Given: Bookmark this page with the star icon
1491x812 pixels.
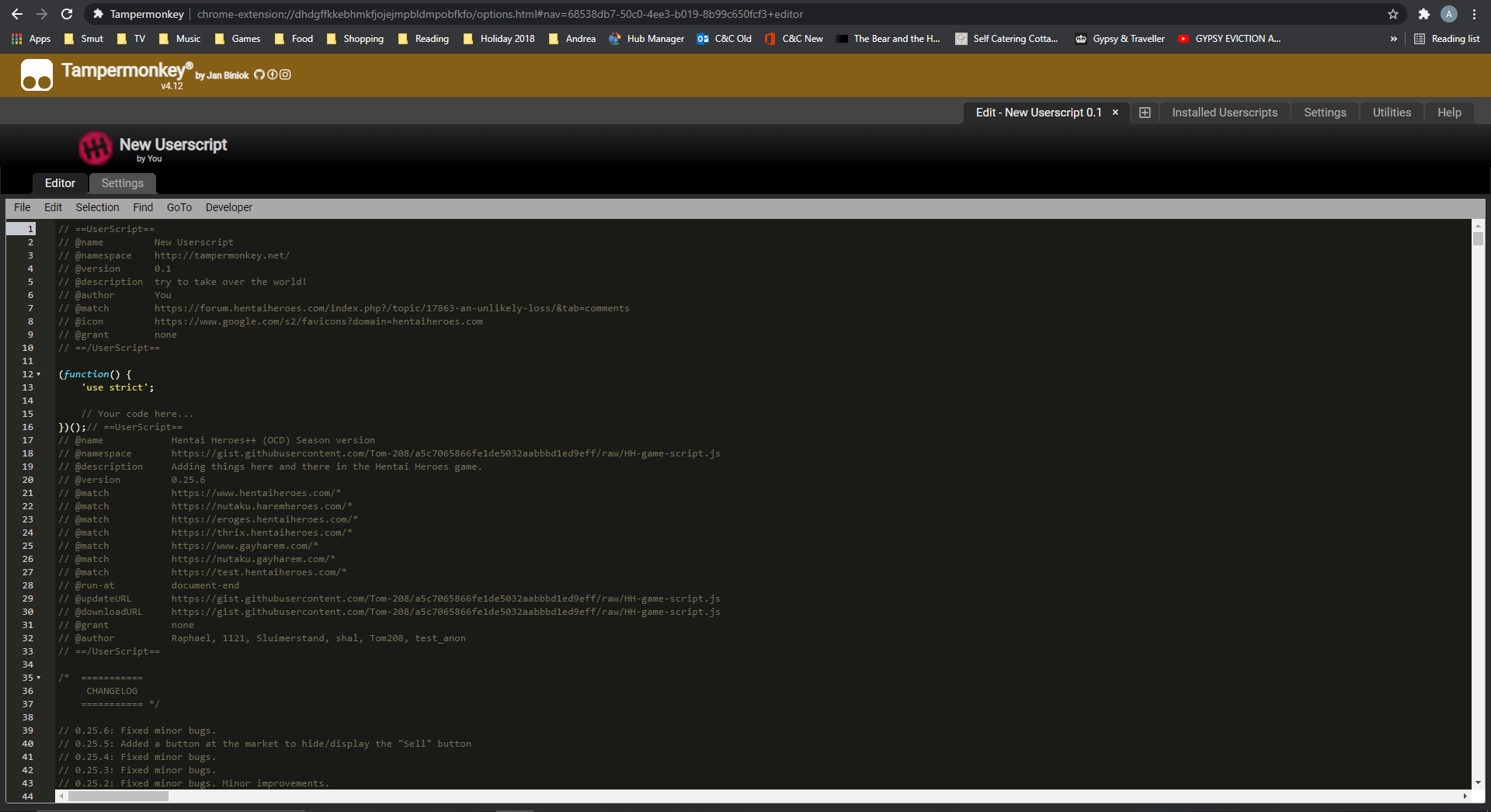Looking at the screenshot, I should pyautogui.click(x=1393, y=14).
